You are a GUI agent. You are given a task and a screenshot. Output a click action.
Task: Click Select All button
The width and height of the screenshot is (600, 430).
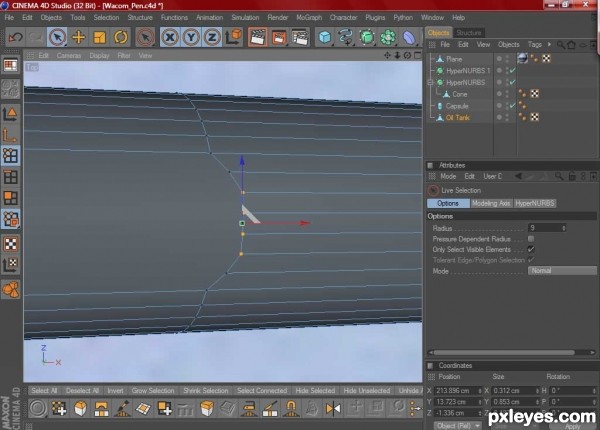click(x=44, y=391)
